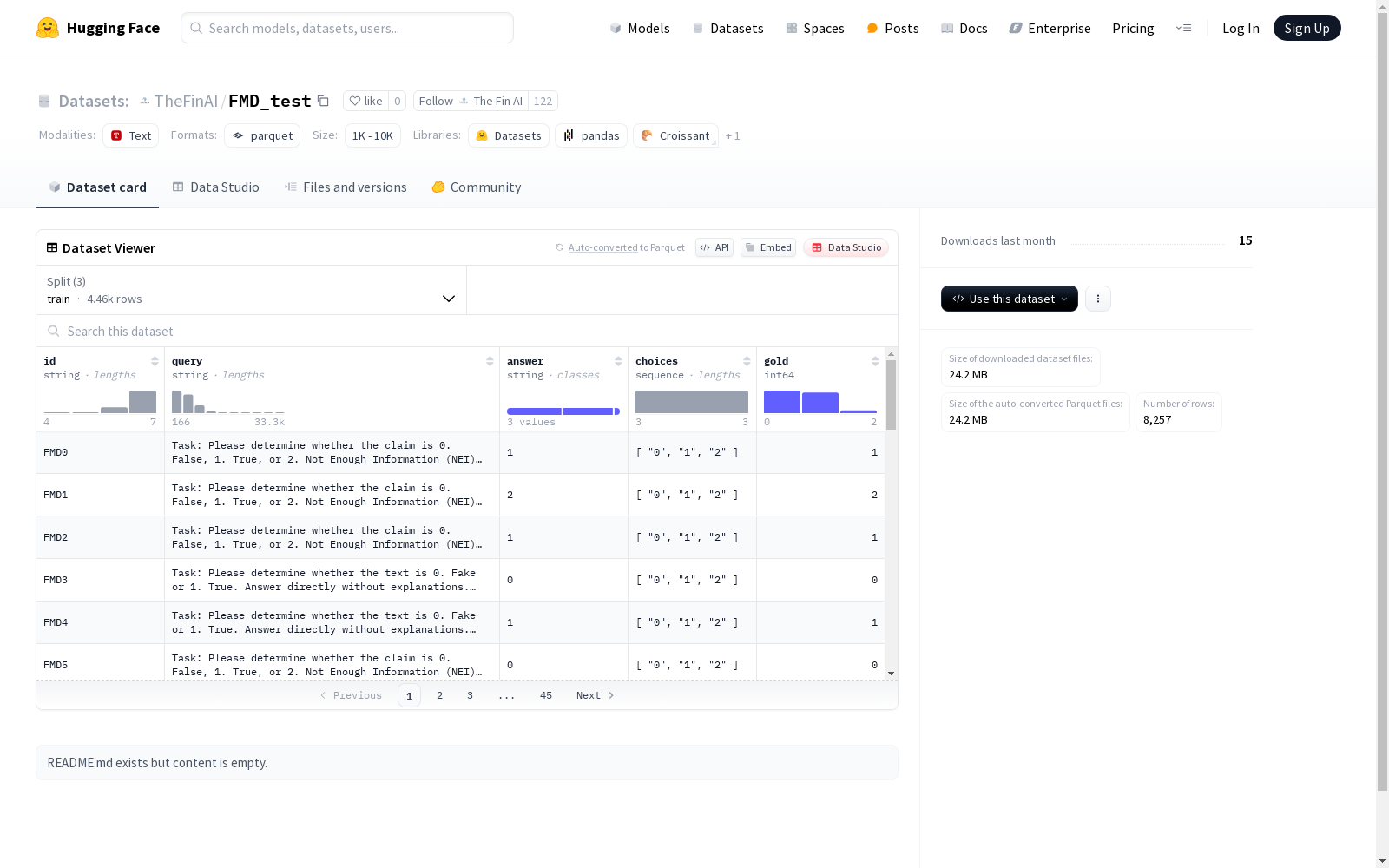This screenshot has height=868, width=1389.
Task: Go to page 2 of the table
Action: click(x=440, y=695)
